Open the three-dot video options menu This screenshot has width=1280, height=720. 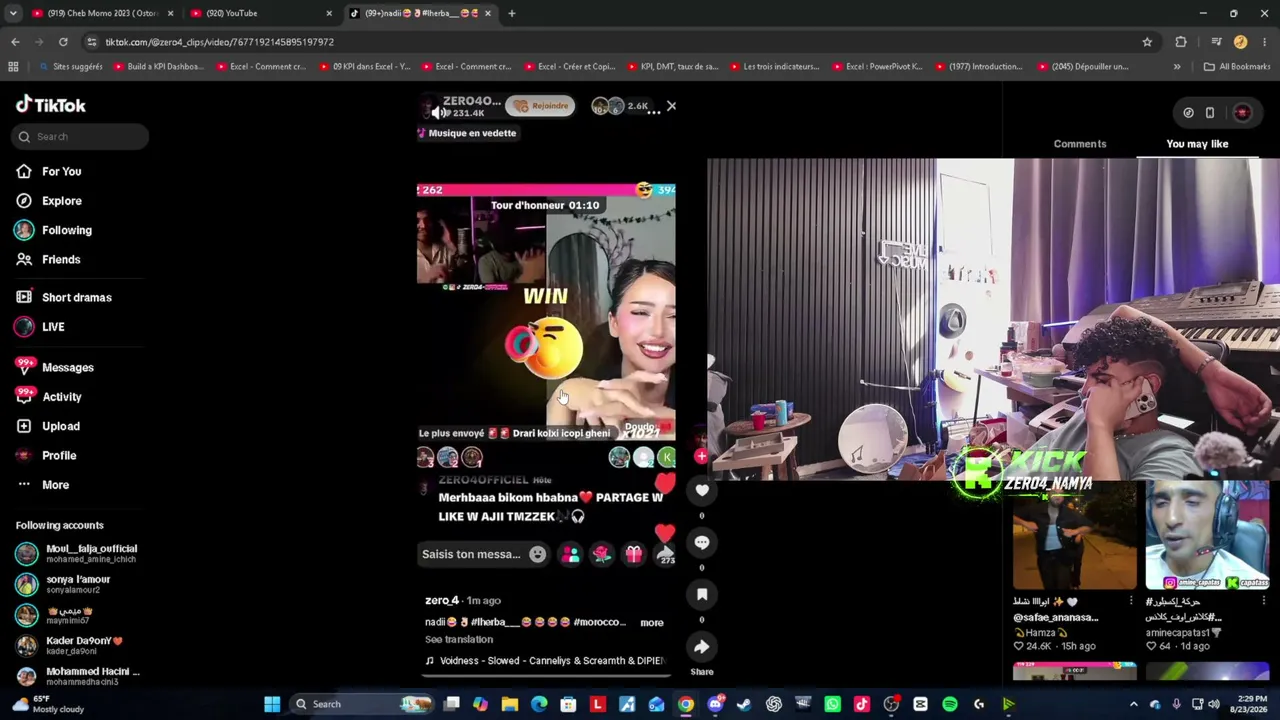point(653,112)
